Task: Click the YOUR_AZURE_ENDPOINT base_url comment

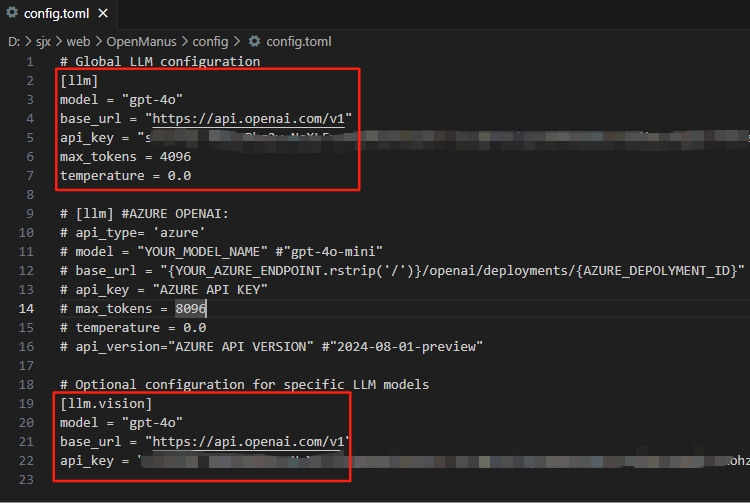Action: [x=402, y=271]
